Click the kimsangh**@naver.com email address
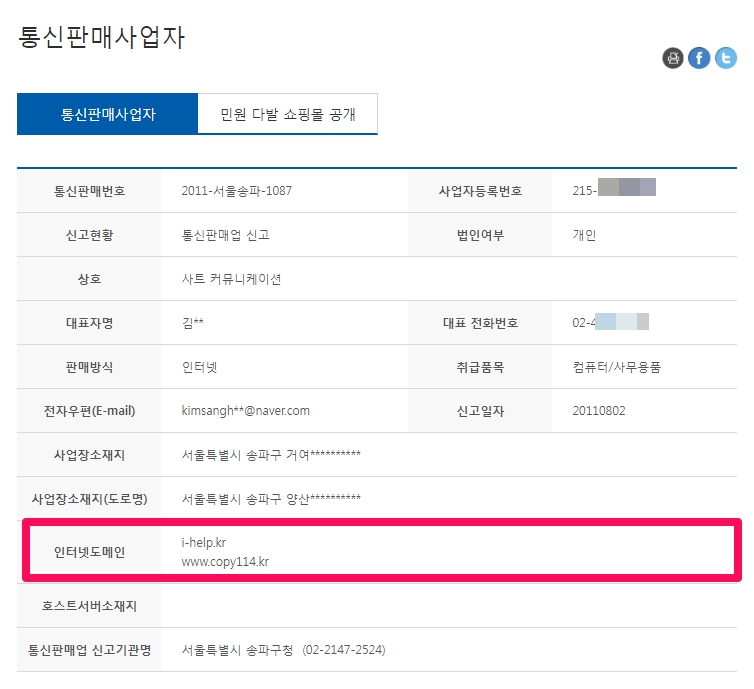Viewport: 754px width, 689px height. click(246, 410)
